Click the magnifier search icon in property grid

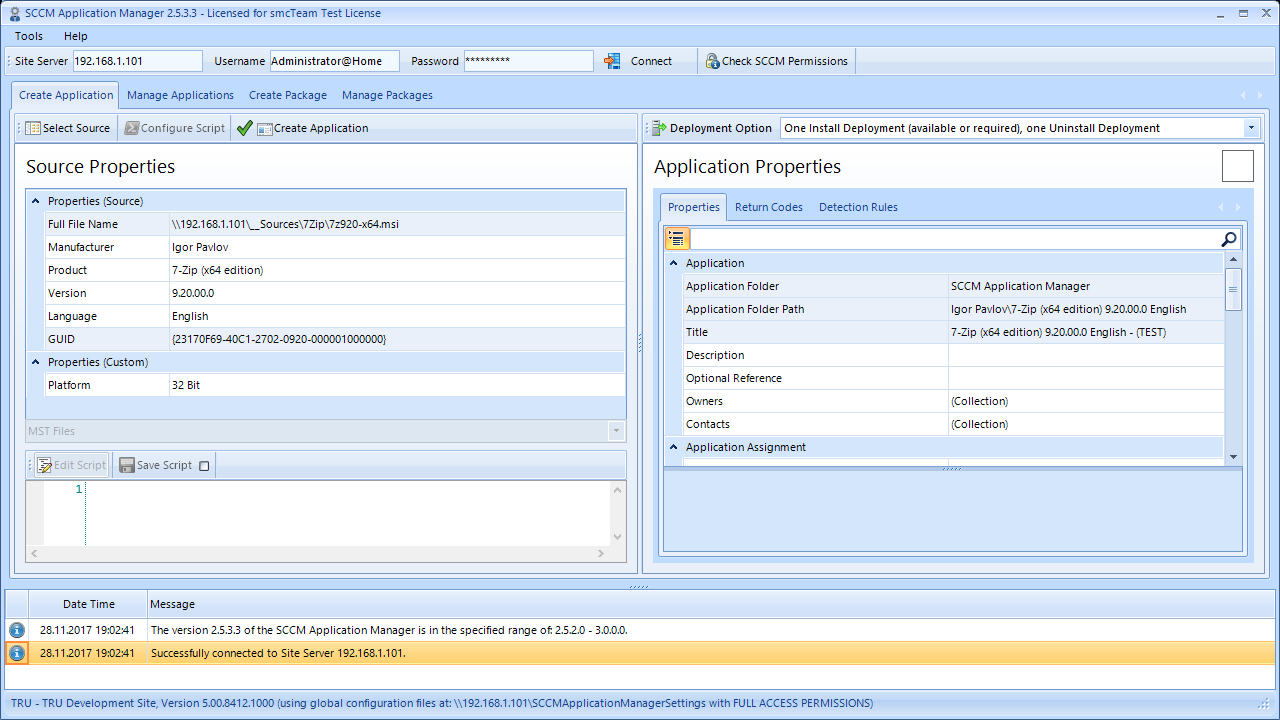(1229, 239)
